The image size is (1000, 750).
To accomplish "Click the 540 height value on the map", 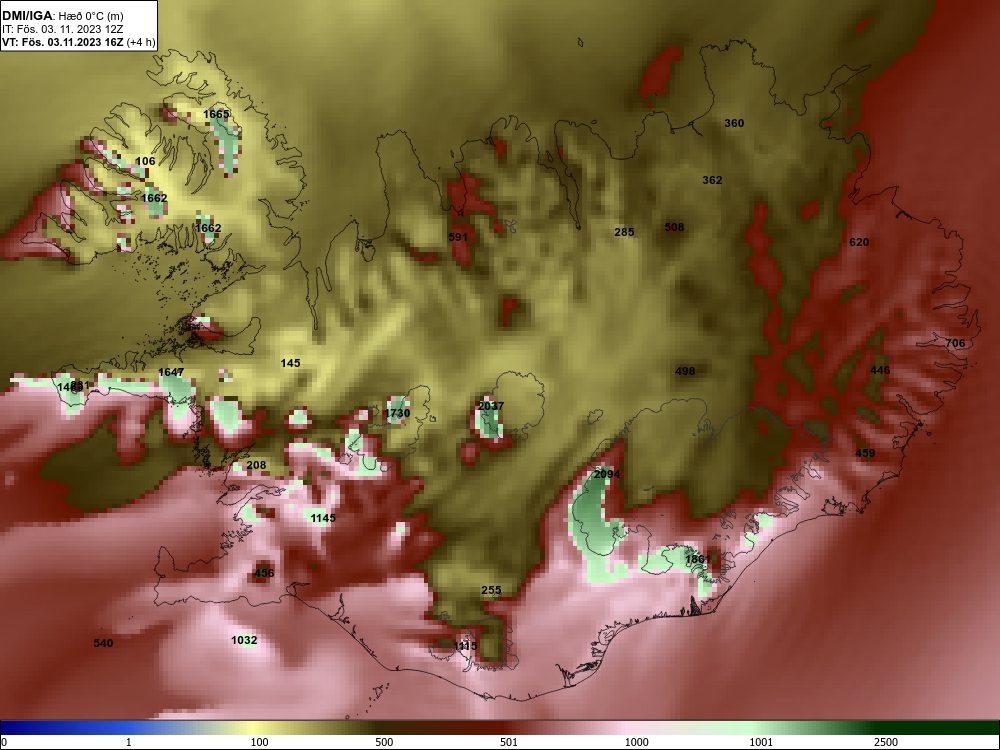I will [x=103, y=643].
